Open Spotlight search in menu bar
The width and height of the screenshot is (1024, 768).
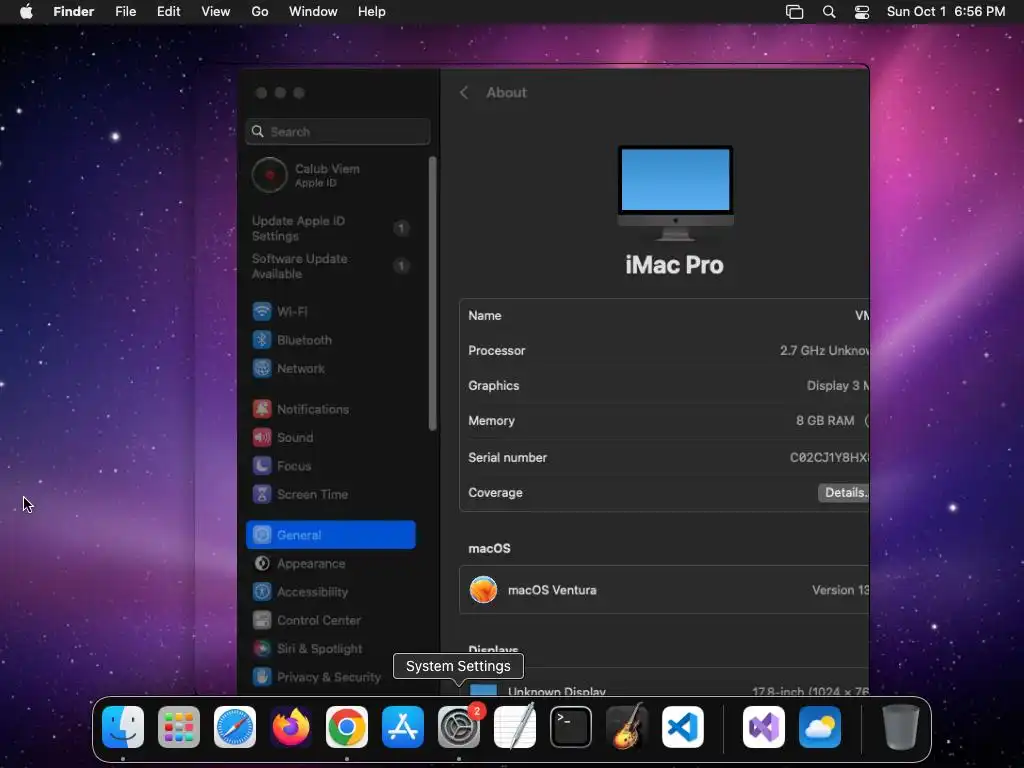click(x=829, y=12)
